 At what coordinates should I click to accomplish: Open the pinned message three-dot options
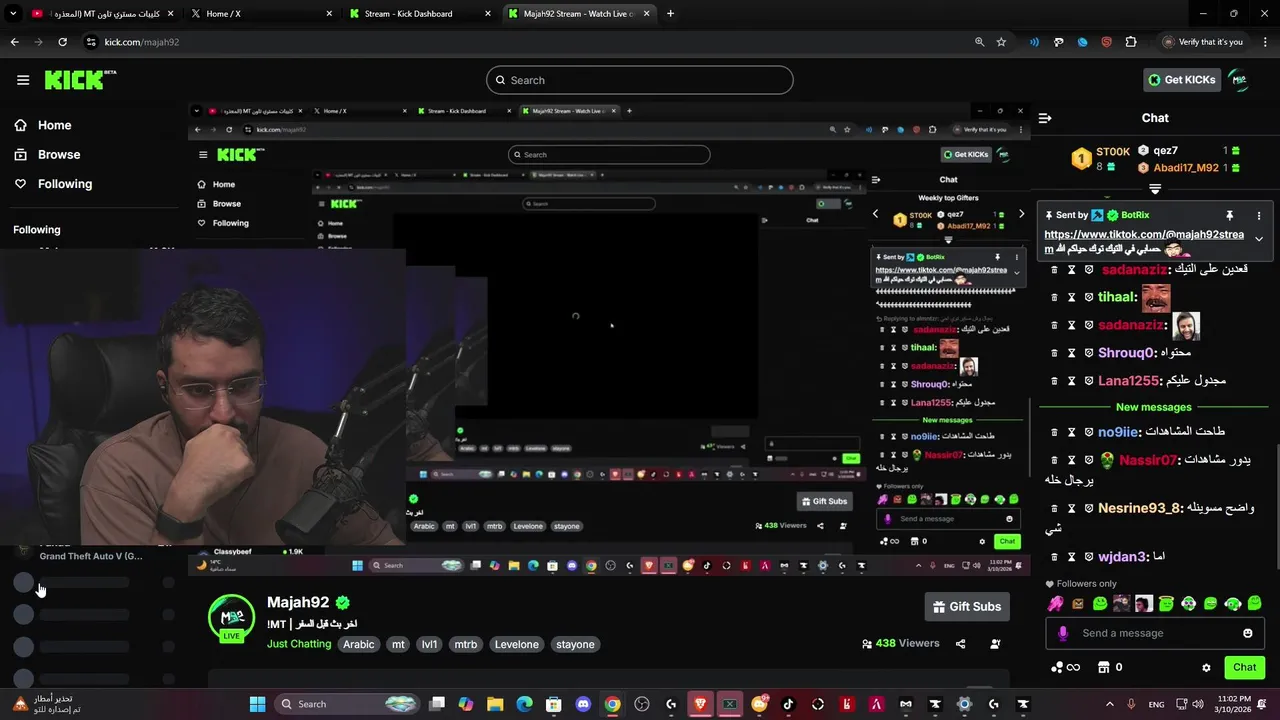1259,215
